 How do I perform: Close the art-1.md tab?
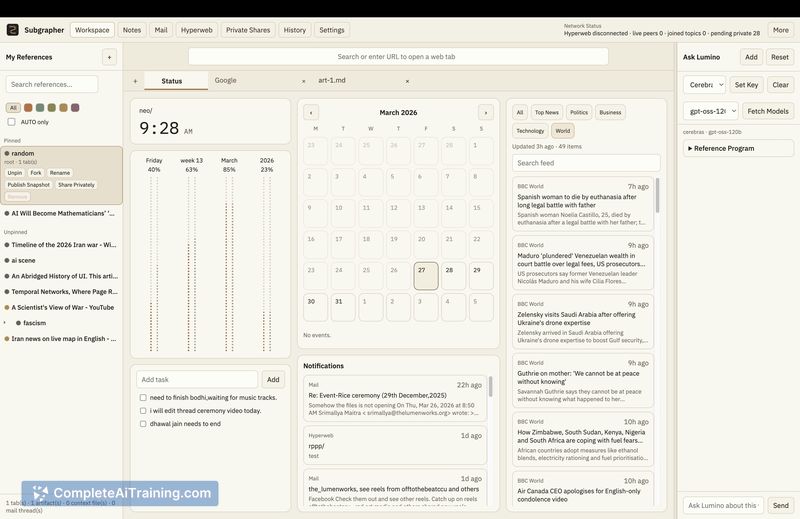click(407, 81)
